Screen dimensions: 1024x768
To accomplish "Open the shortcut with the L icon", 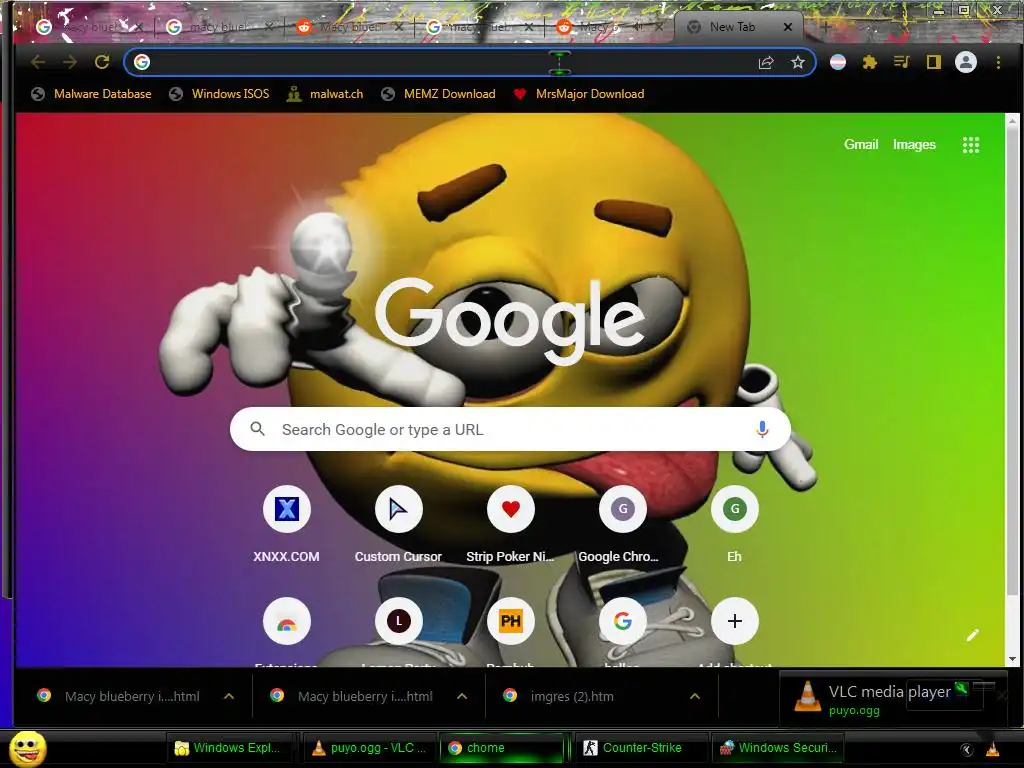I will [398, 621].
